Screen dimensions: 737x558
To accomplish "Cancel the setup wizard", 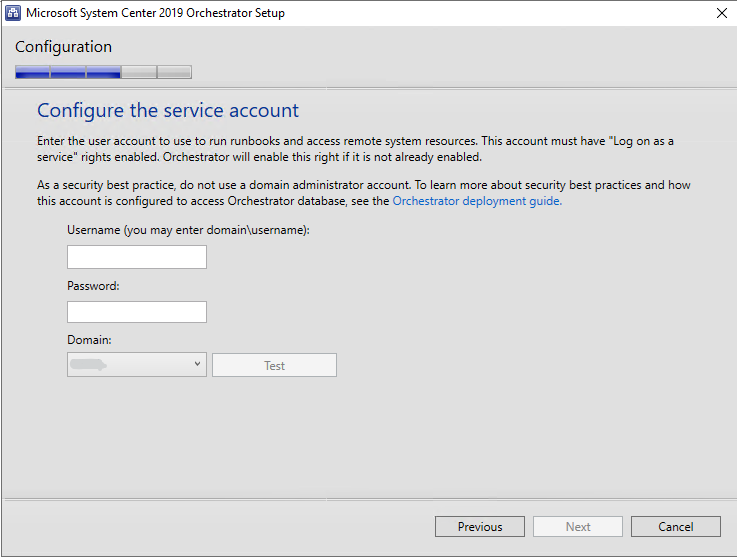I will click(x=675, y=527).
